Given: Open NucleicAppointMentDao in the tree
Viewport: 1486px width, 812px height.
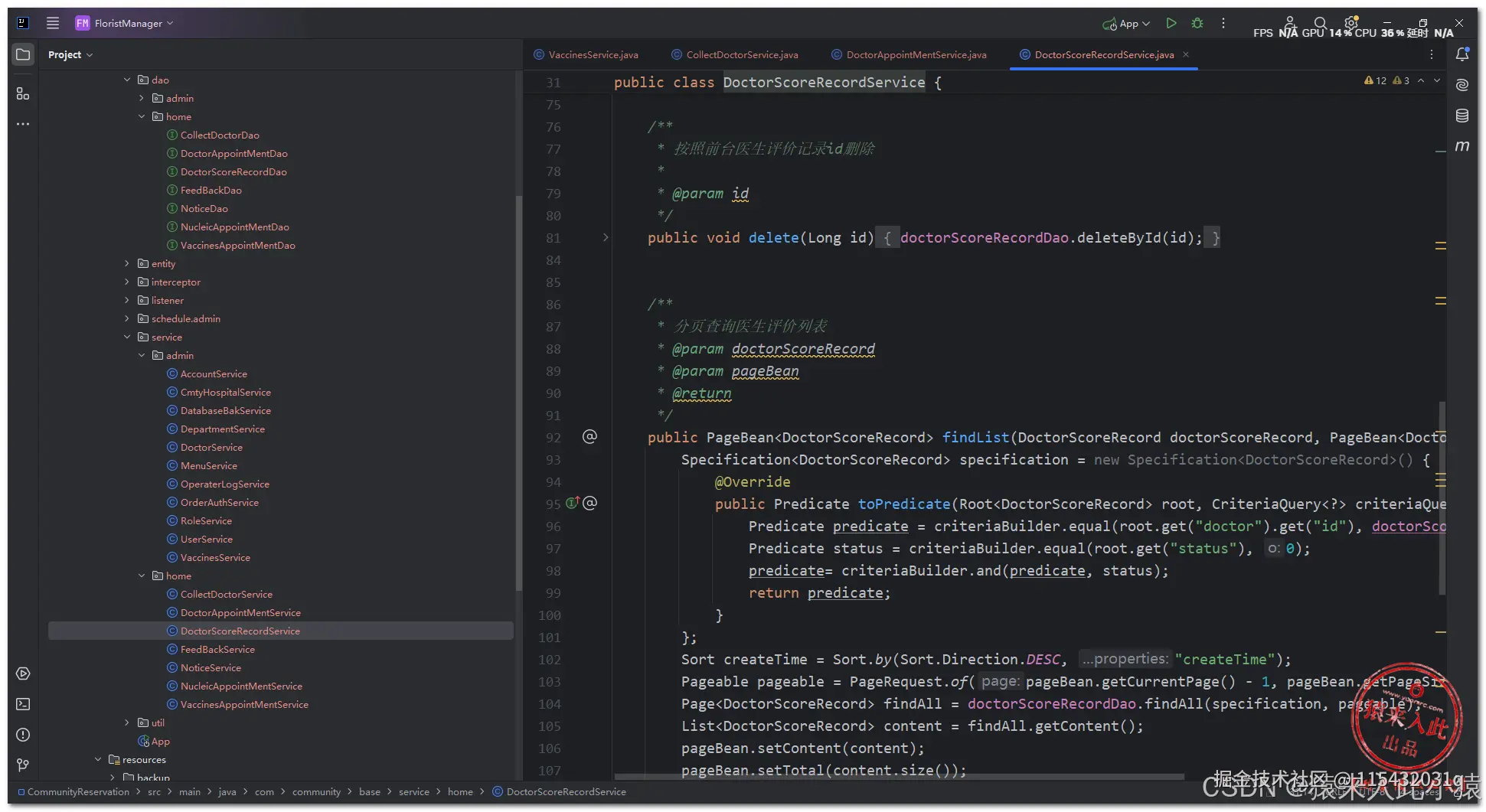Looking at the screenshot, I should point(234,227).
